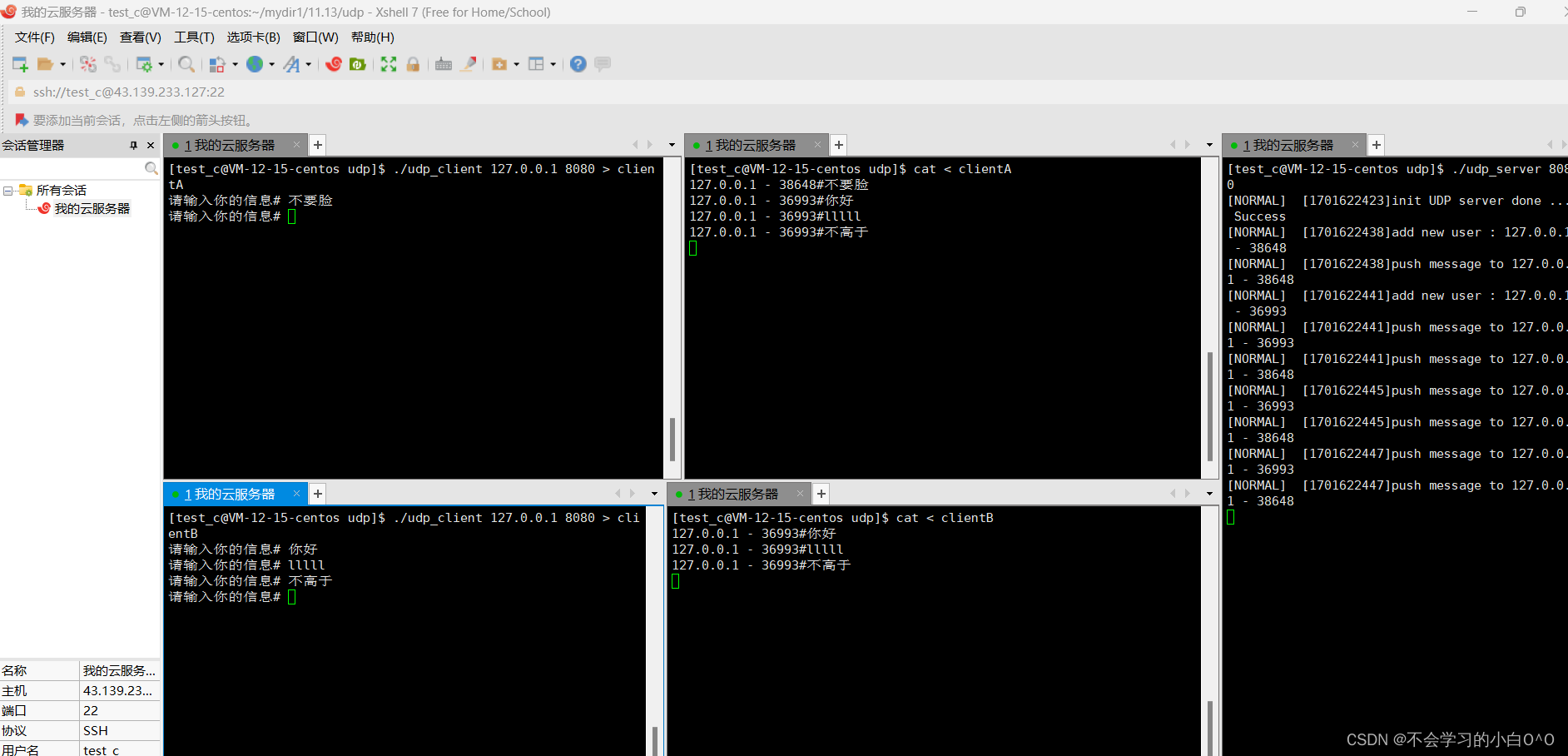Open the pane layout dropdown arrow

(x=553, y=64)
